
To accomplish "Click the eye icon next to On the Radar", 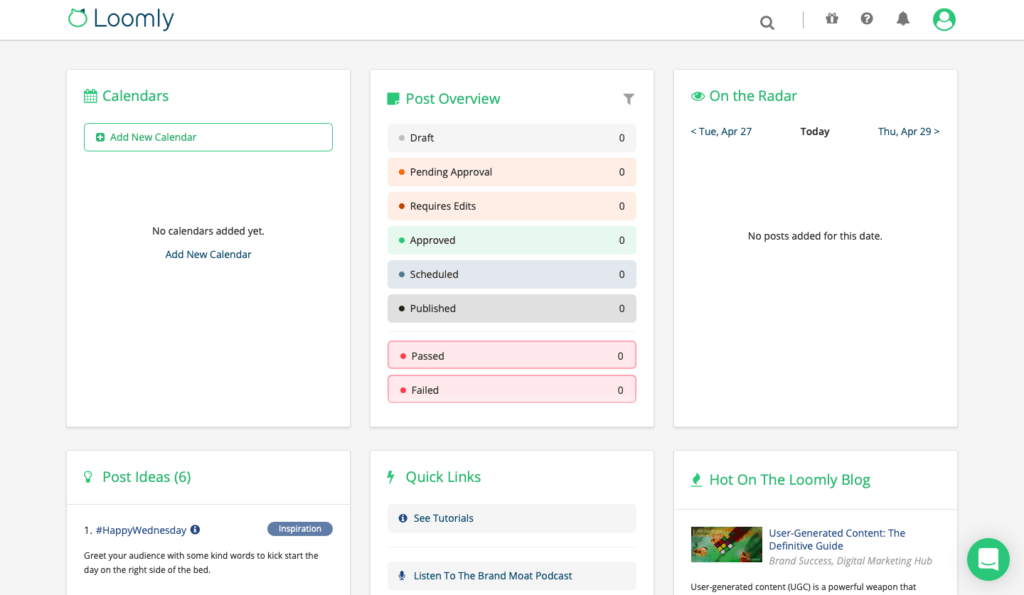I will pyautogui.click(x=697, y=95).
